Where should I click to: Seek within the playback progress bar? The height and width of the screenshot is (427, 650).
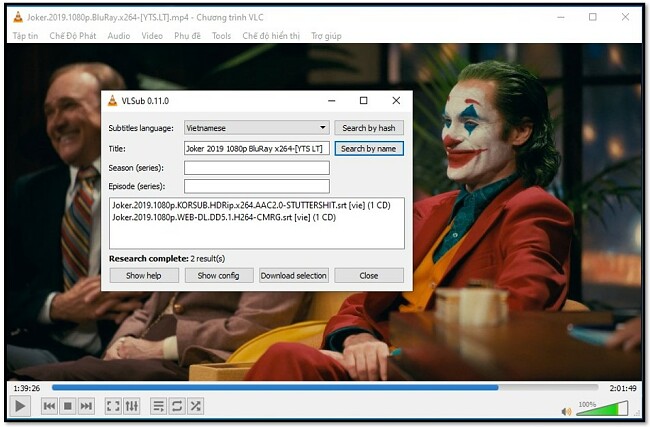point(325,388)
